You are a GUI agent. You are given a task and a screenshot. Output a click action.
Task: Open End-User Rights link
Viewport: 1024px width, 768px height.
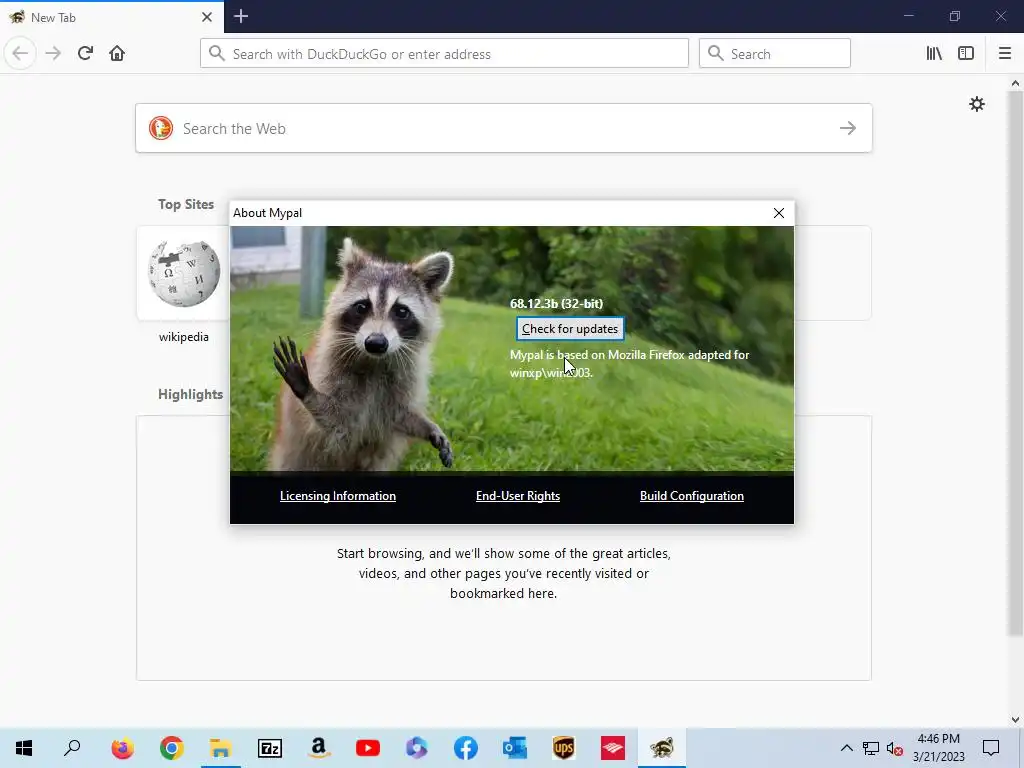point(518,496)
